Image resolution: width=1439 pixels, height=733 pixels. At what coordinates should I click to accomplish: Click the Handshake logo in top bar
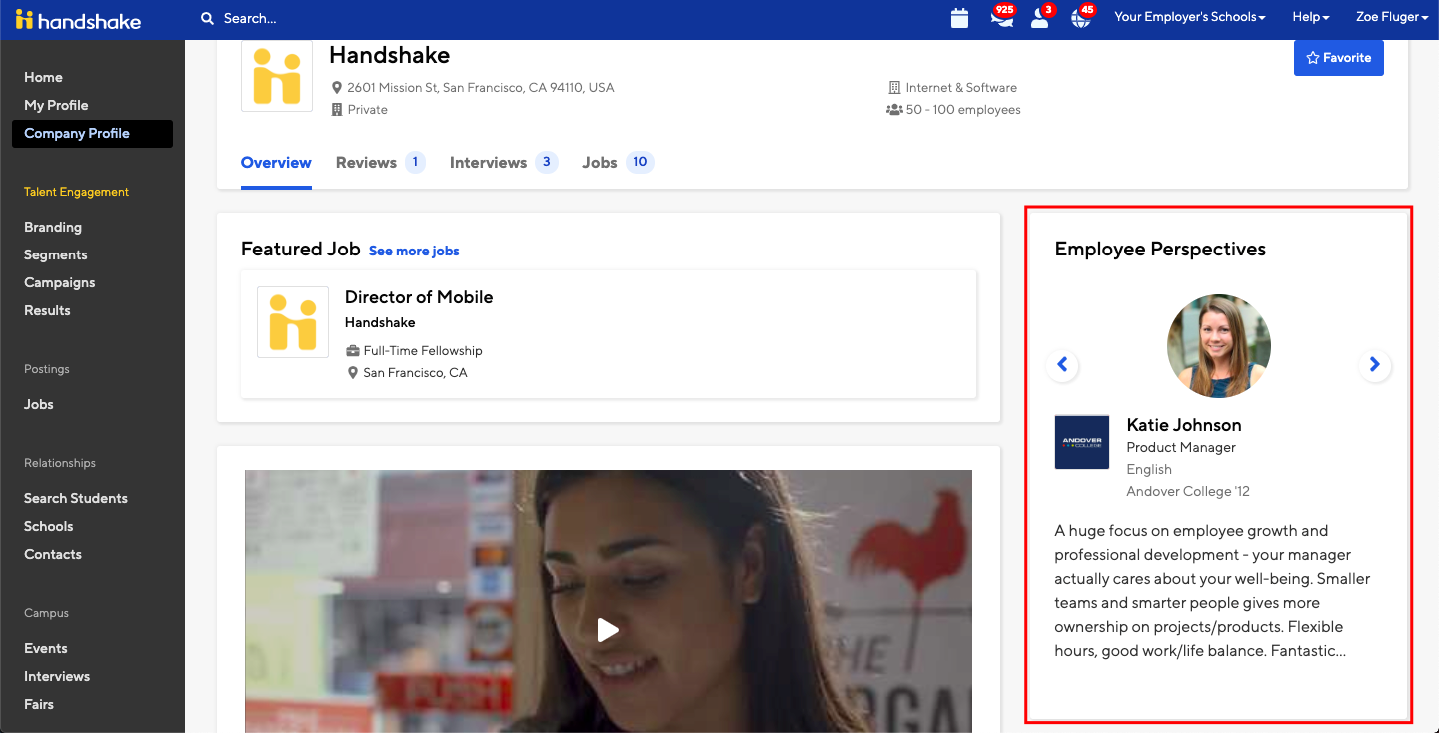point(78,19)
